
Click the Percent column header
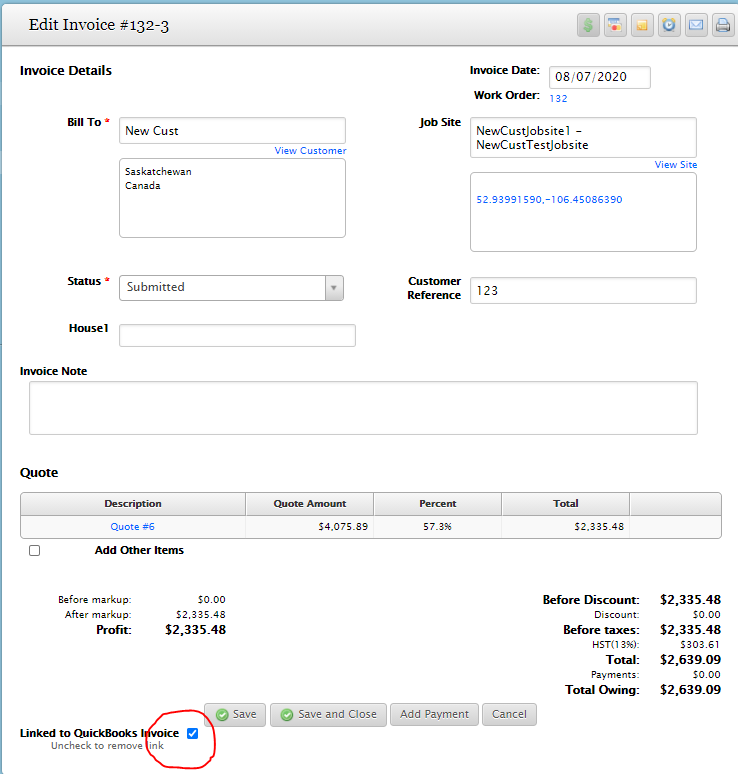(437, 504)
